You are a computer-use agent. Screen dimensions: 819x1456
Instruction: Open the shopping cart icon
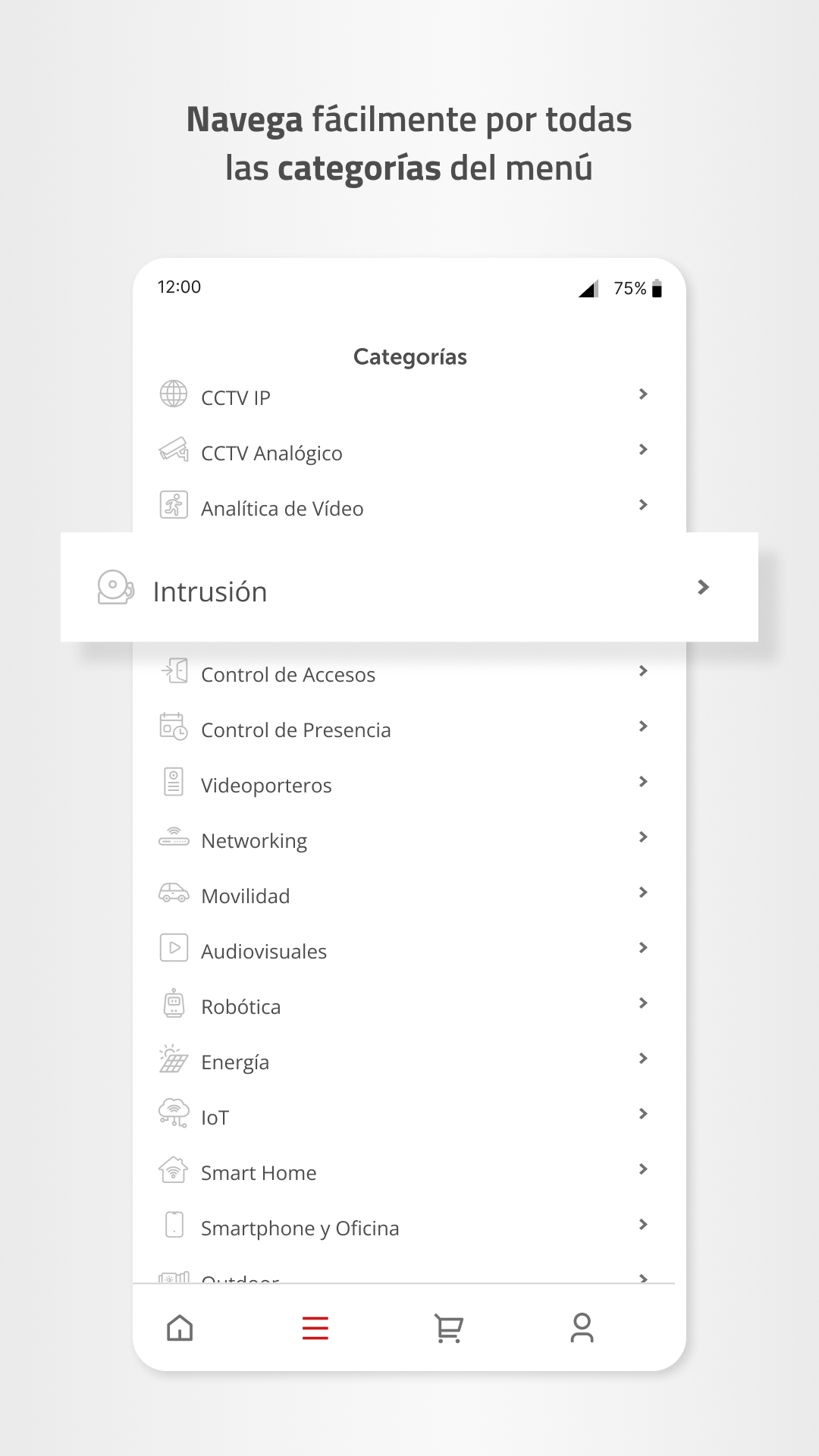tap(448, 1328)
